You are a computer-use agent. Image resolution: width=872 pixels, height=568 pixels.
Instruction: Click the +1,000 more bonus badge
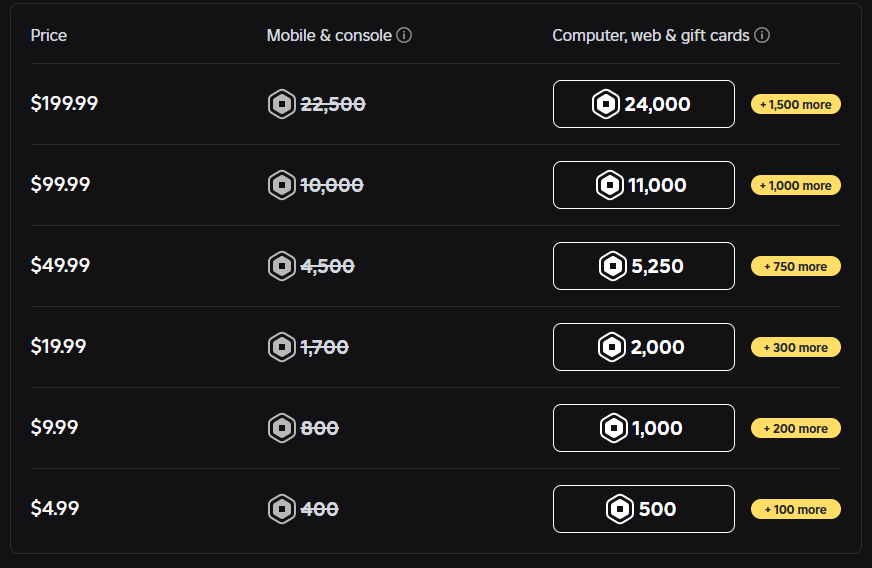point(796,185)
